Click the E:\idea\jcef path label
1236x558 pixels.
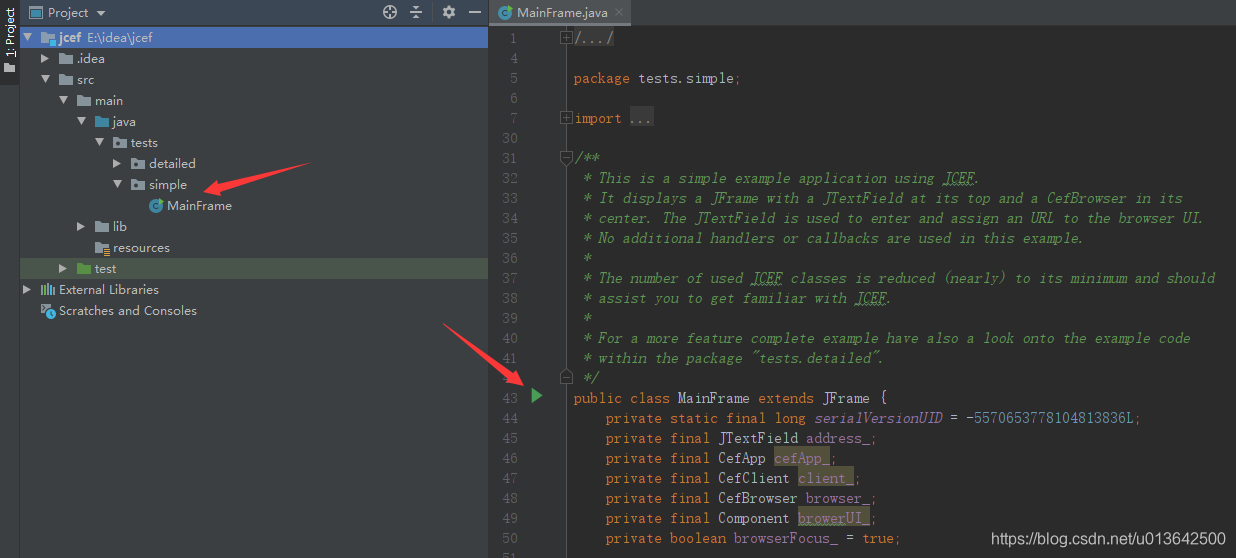119,37
